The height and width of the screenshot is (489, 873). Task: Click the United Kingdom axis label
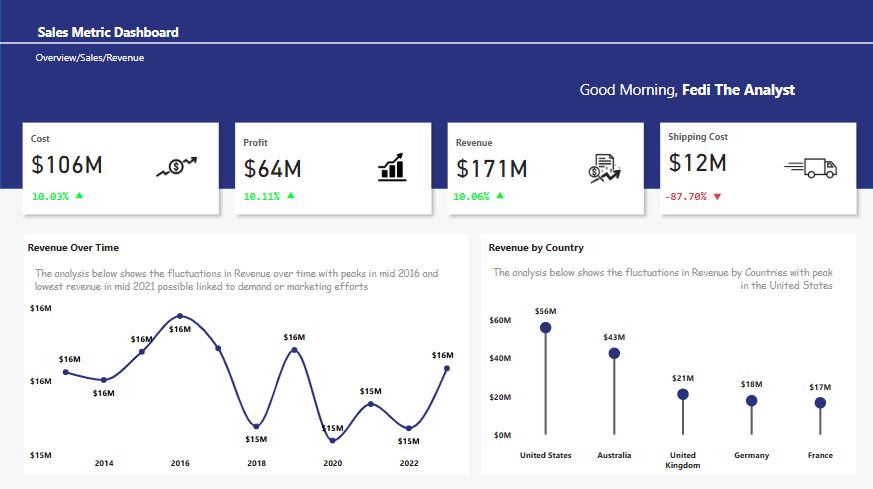[683, 460]
